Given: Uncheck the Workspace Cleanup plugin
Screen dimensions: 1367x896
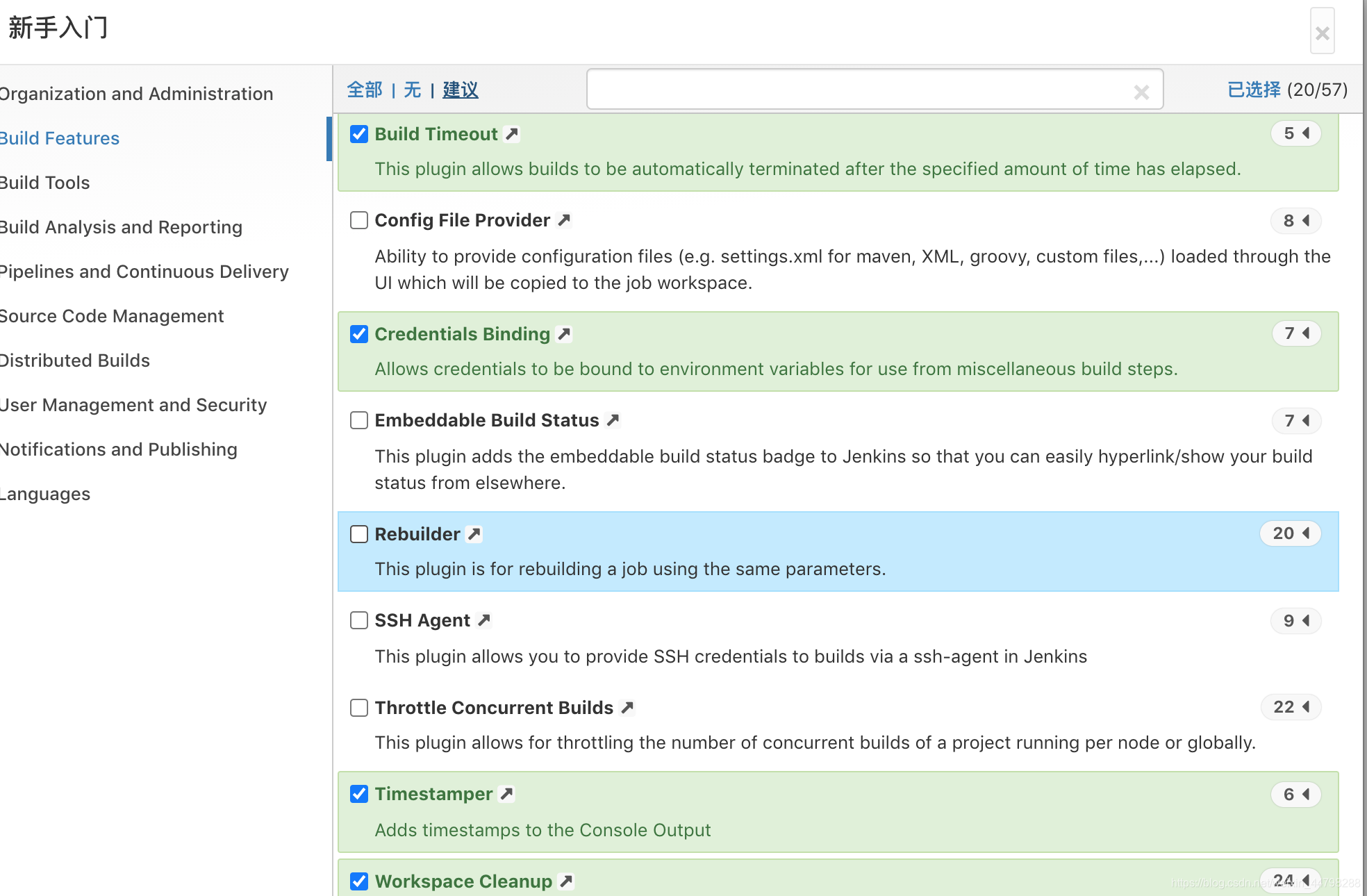Looking at the screenshot, I should pyautogui.click(x=359, y=881).
